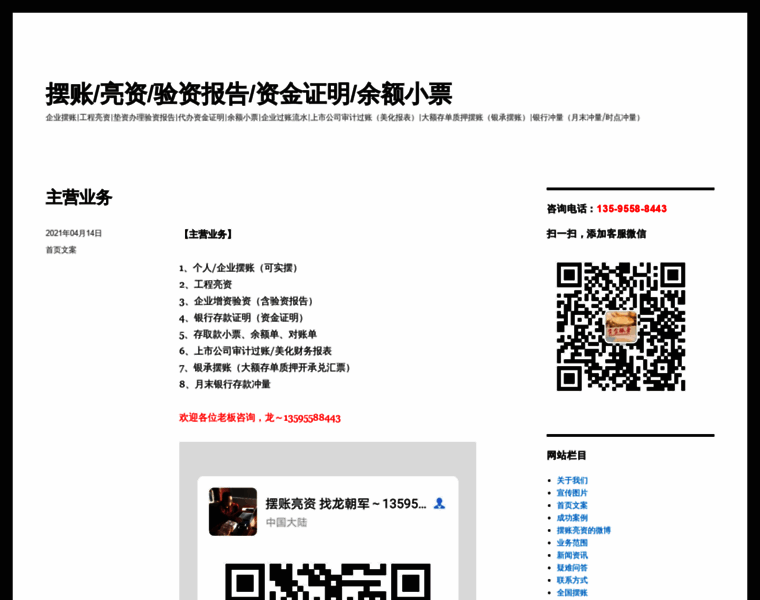The width and height of the screenshot is (760, 600).
Task: Open 成功案例 in sidebar menu
Action: [x=572, y=518]
